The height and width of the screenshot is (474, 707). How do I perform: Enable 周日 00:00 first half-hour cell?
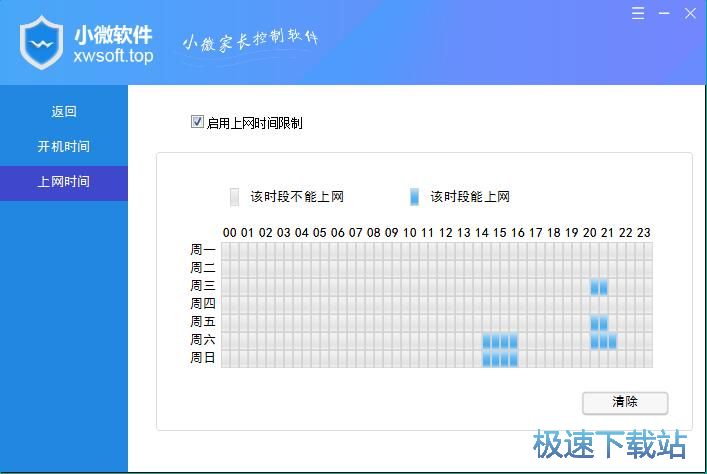coord(225,359)
